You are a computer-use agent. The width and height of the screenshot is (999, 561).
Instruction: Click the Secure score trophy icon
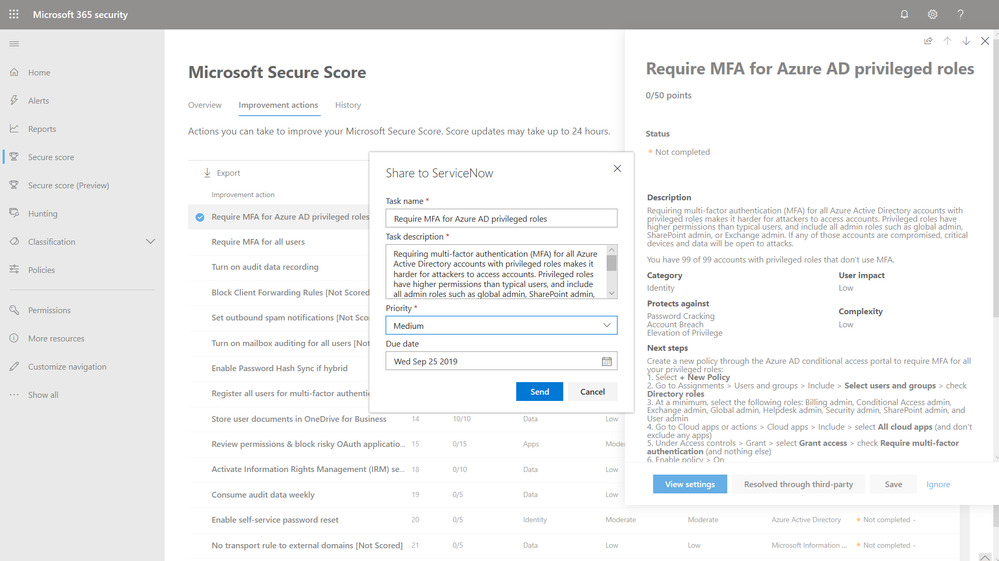click(14, 157)
